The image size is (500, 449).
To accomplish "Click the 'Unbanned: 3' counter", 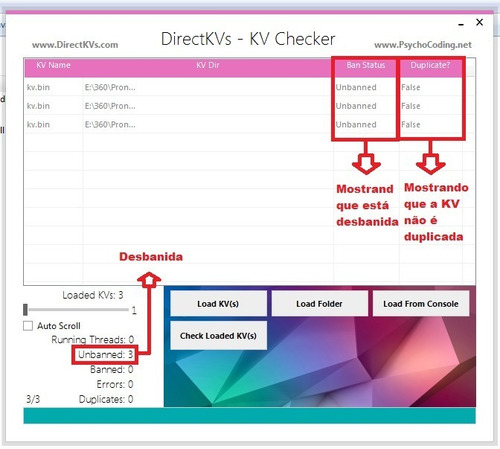I will pyautogui.click(x=105, y=355).
